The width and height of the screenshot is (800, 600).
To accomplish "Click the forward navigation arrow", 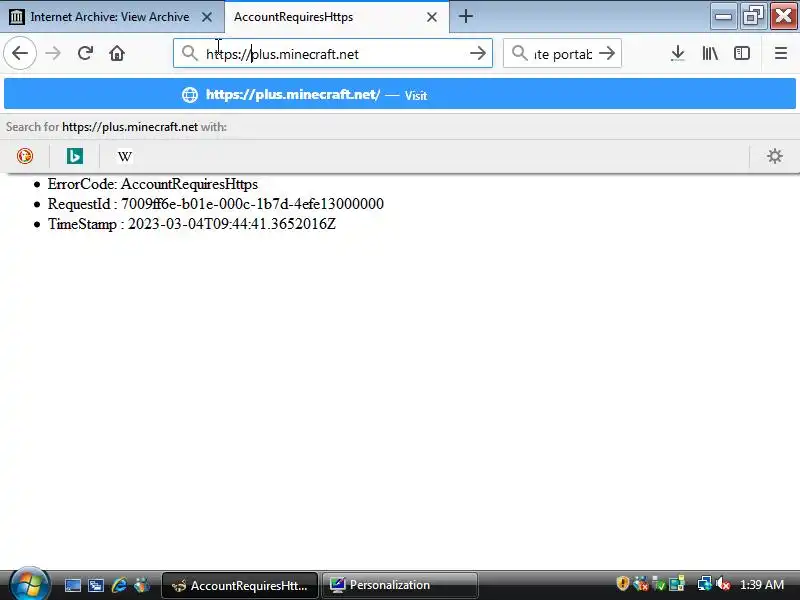I will pyautogui.click(x=53, y=53).
